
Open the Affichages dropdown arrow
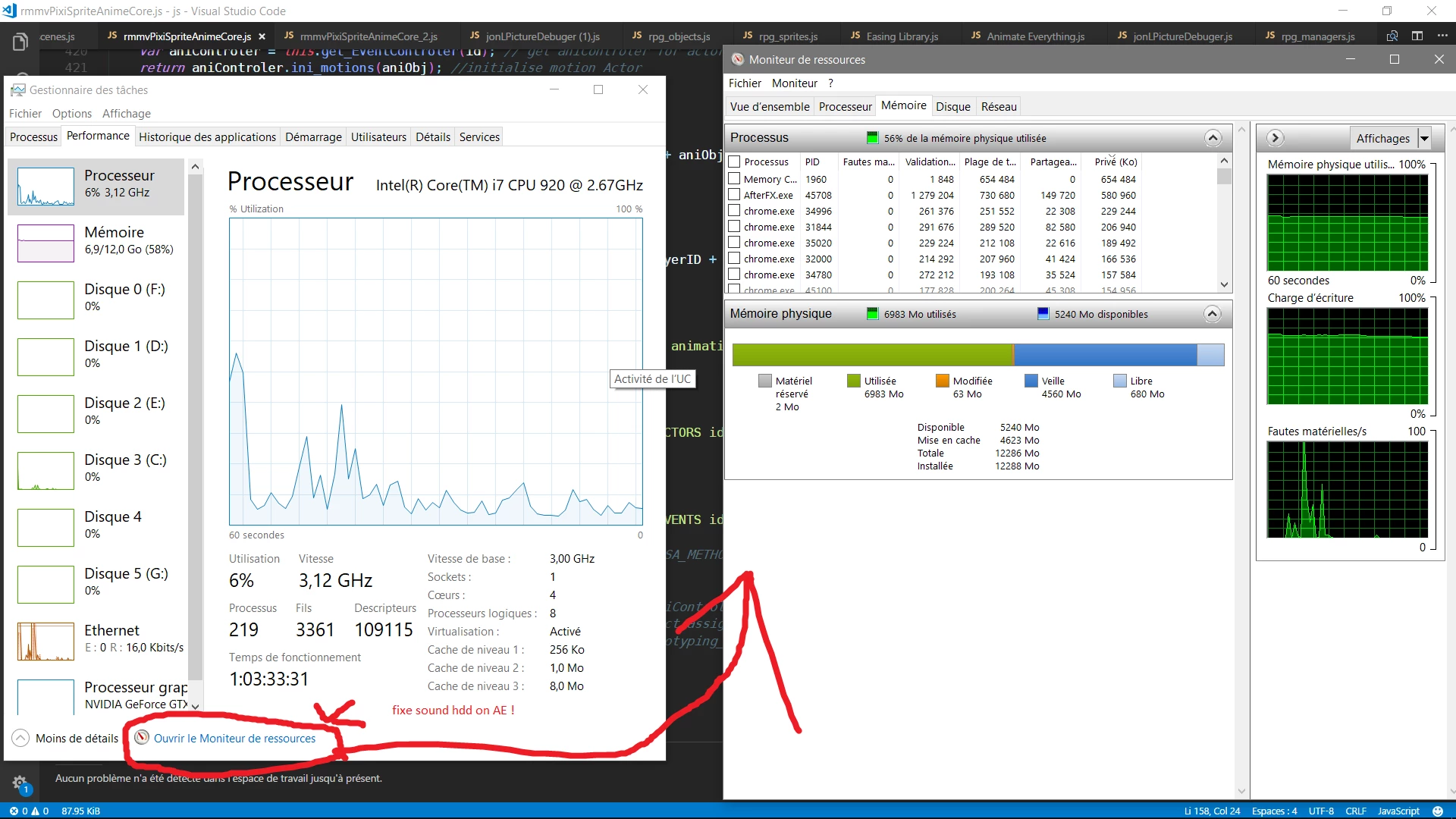(1424, 139)
